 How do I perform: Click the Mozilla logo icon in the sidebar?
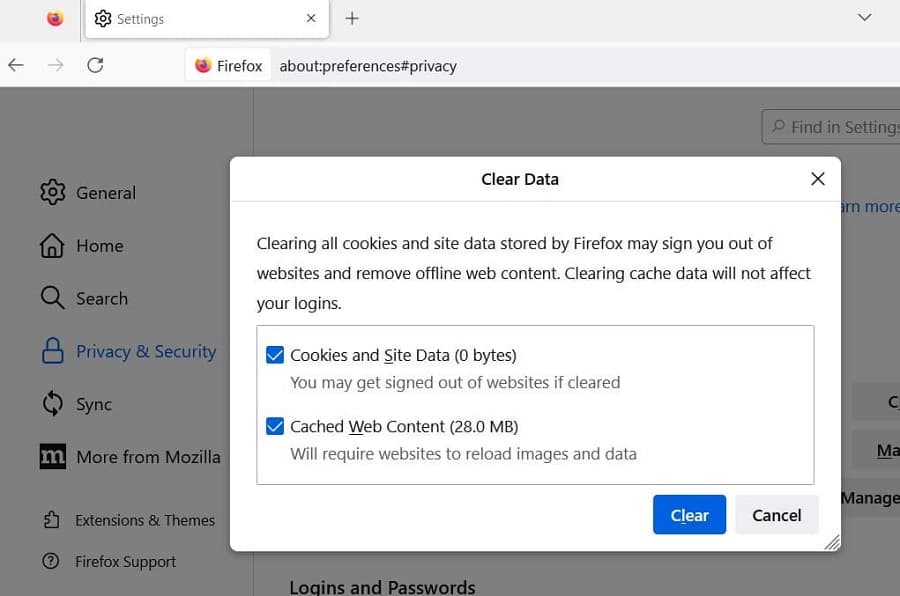click(x=52, y=457)
